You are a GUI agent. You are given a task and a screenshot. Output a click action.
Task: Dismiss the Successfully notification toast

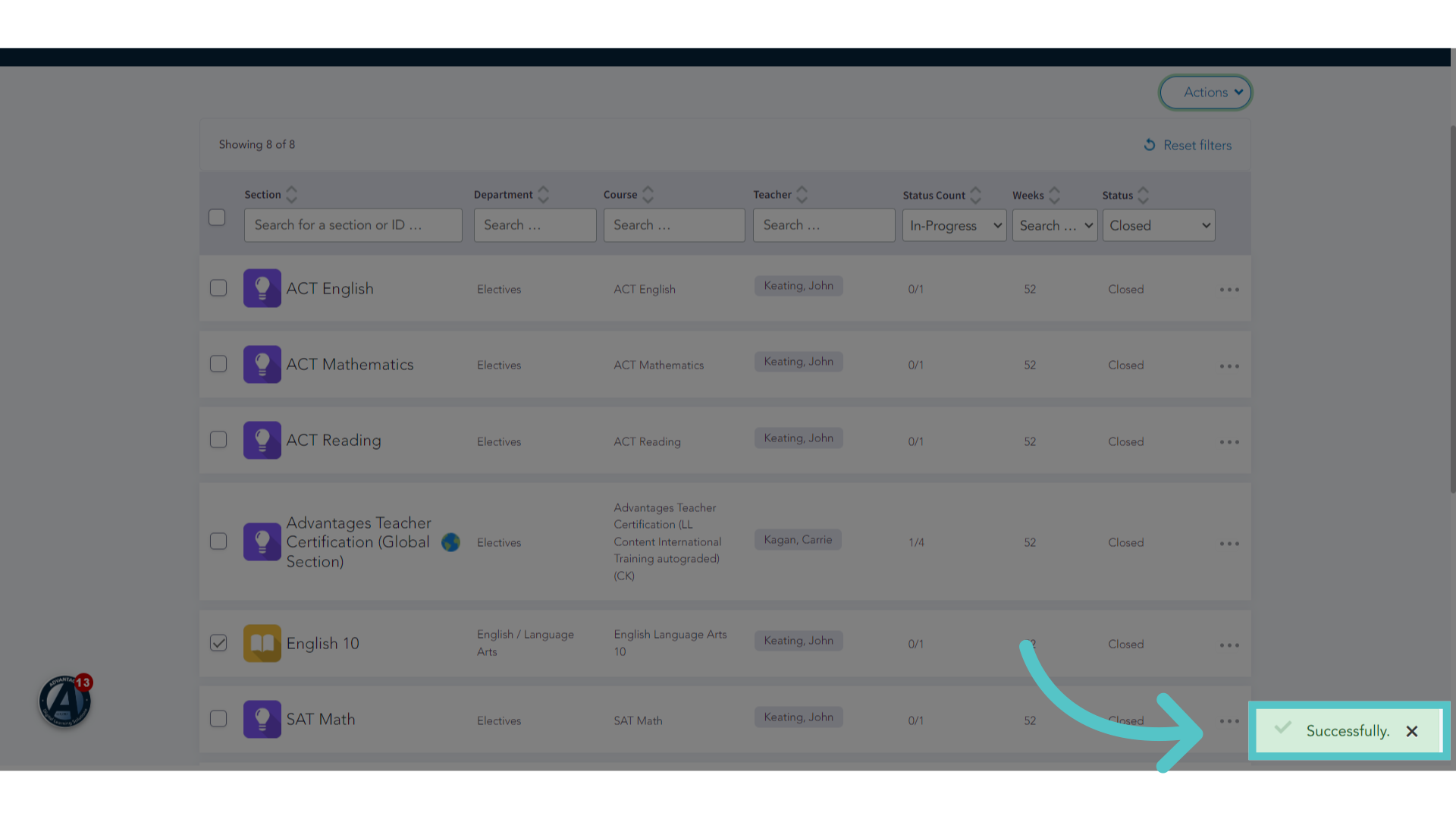(x=1412, y=731)
